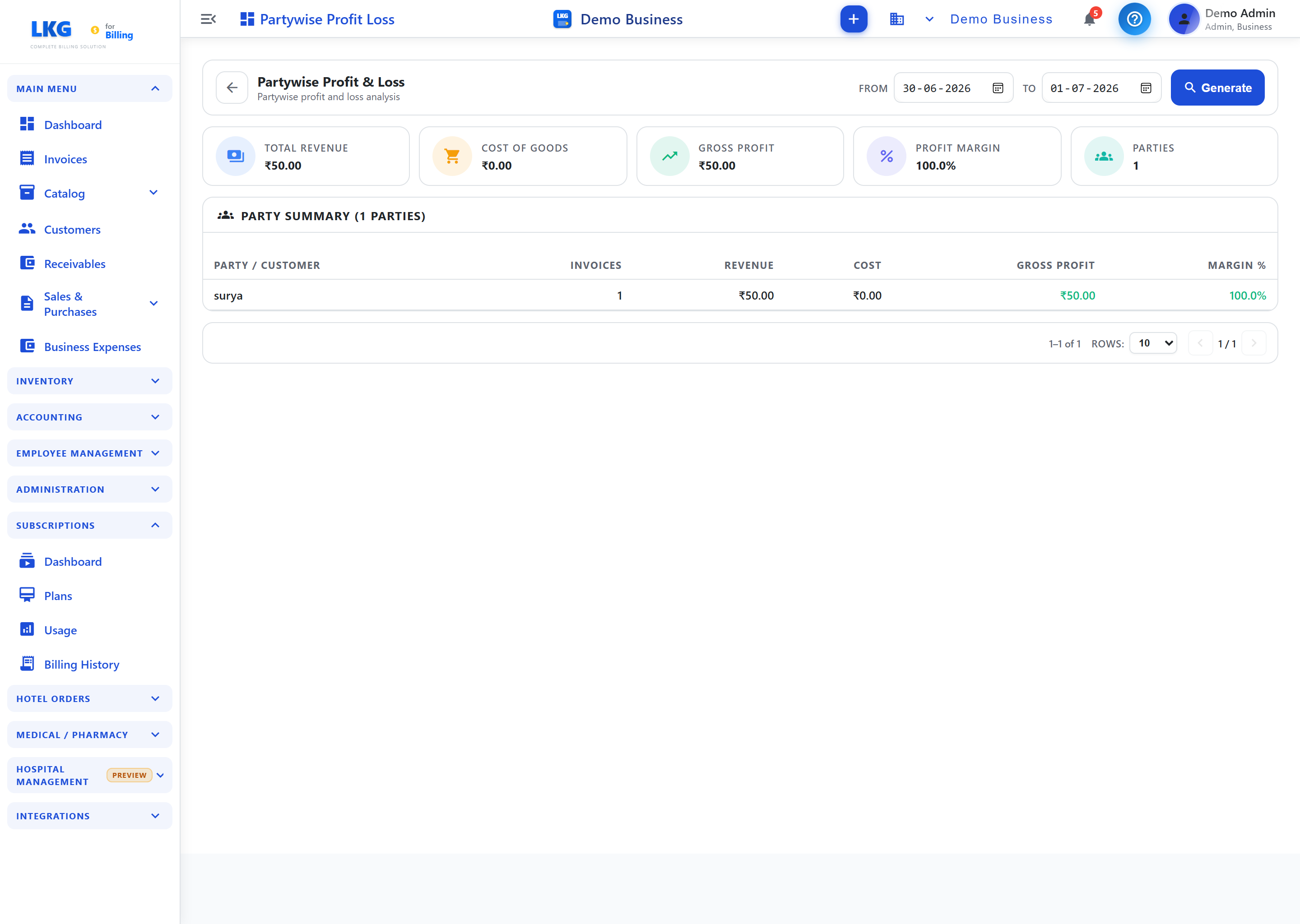
Task: Open the Usage subscriptions link
Action: (x=60, y=630)
